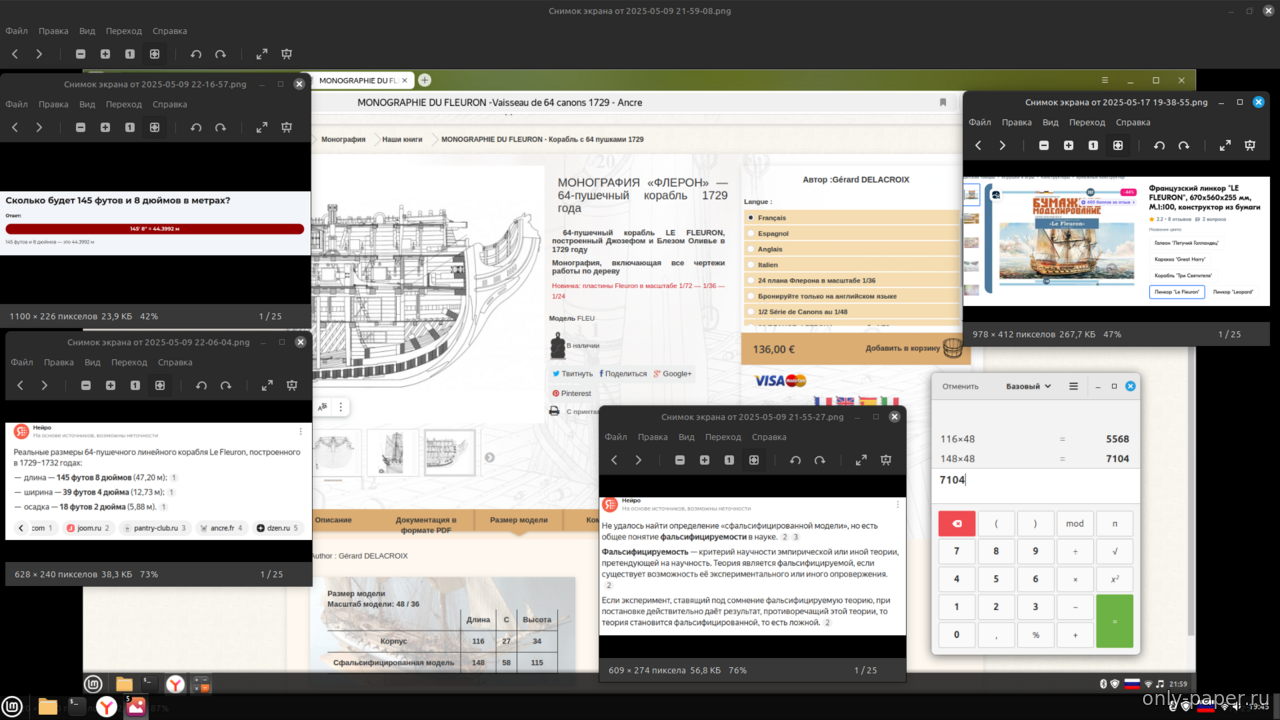1280x720 pixels.
Task: Open fullscreen mode in main 21-59-08 viewer
Action: 262,54
